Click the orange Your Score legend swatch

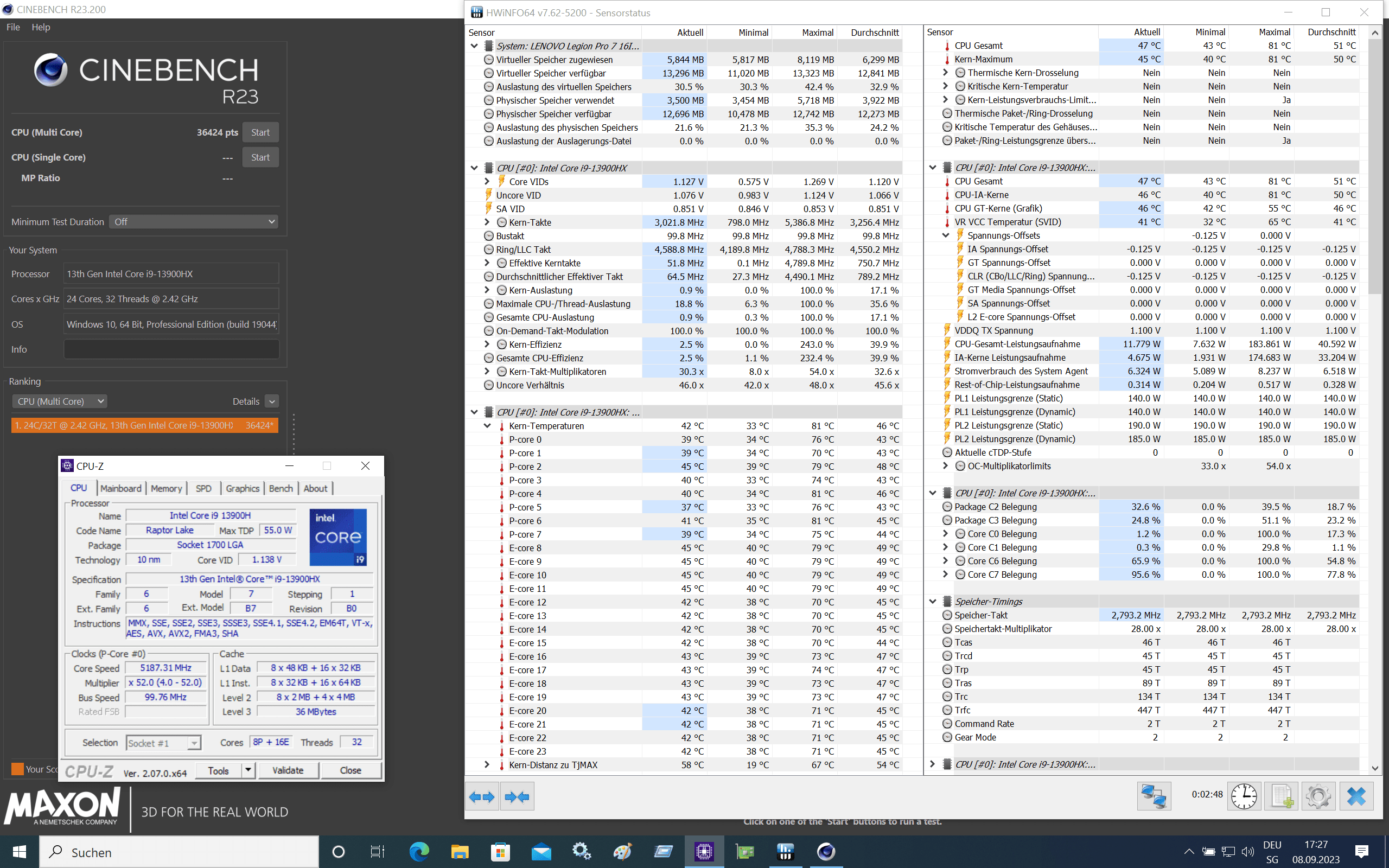(17, 769)
